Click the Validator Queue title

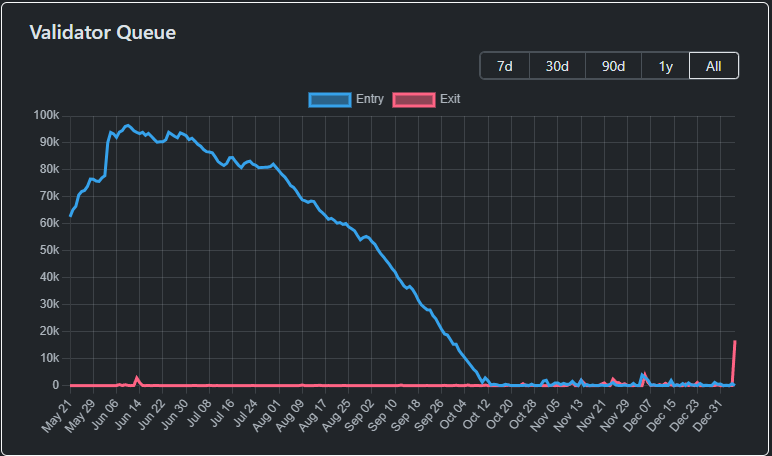(x=103, y=33)
